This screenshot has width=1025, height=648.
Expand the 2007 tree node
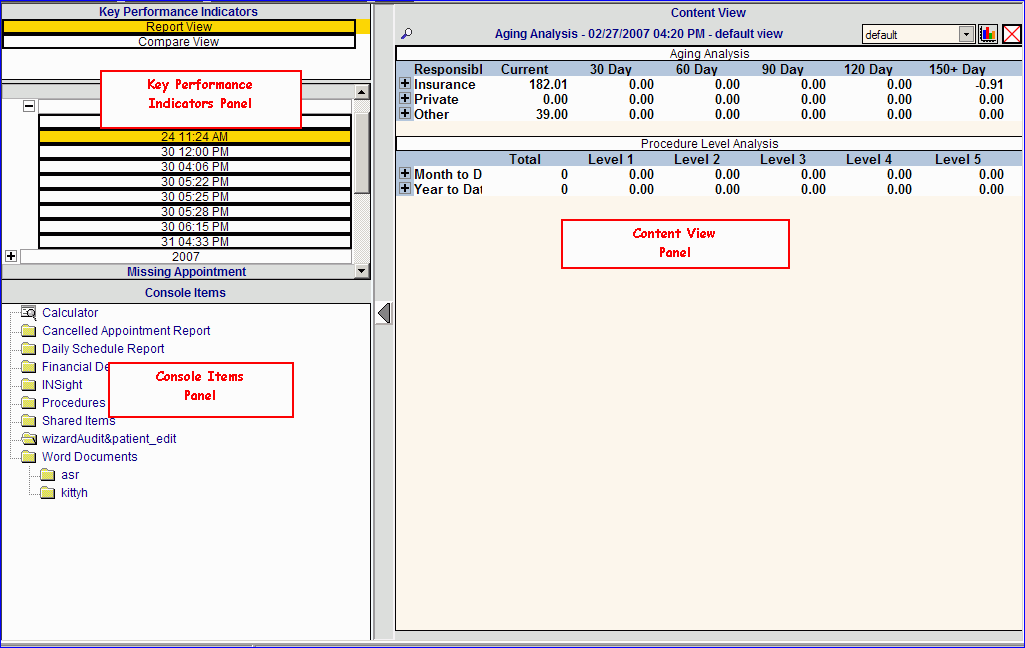coord(11,256)
